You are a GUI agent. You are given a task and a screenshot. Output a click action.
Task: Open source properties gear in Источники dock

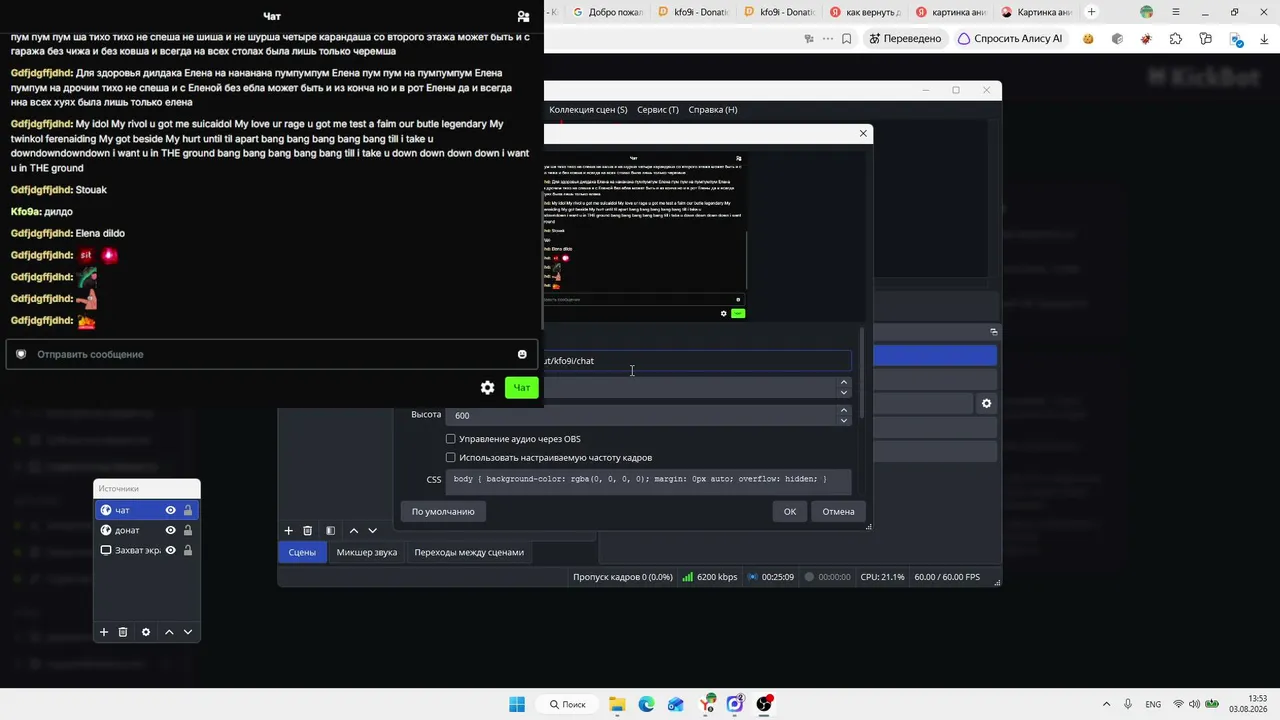[x=146, y=632]
